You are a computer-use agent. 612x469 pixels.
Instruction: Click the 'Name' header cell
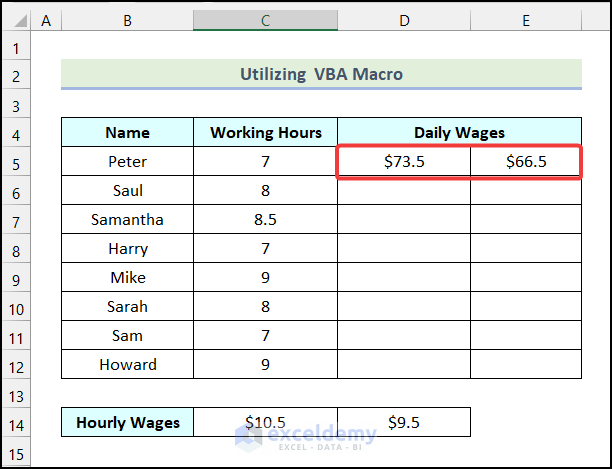point(127,132)
